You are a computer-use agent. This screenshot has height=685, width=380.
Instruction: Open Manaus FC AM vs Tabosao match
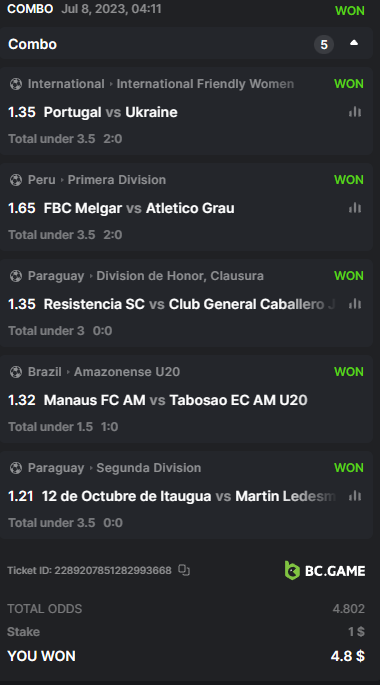tap(175, 400)
